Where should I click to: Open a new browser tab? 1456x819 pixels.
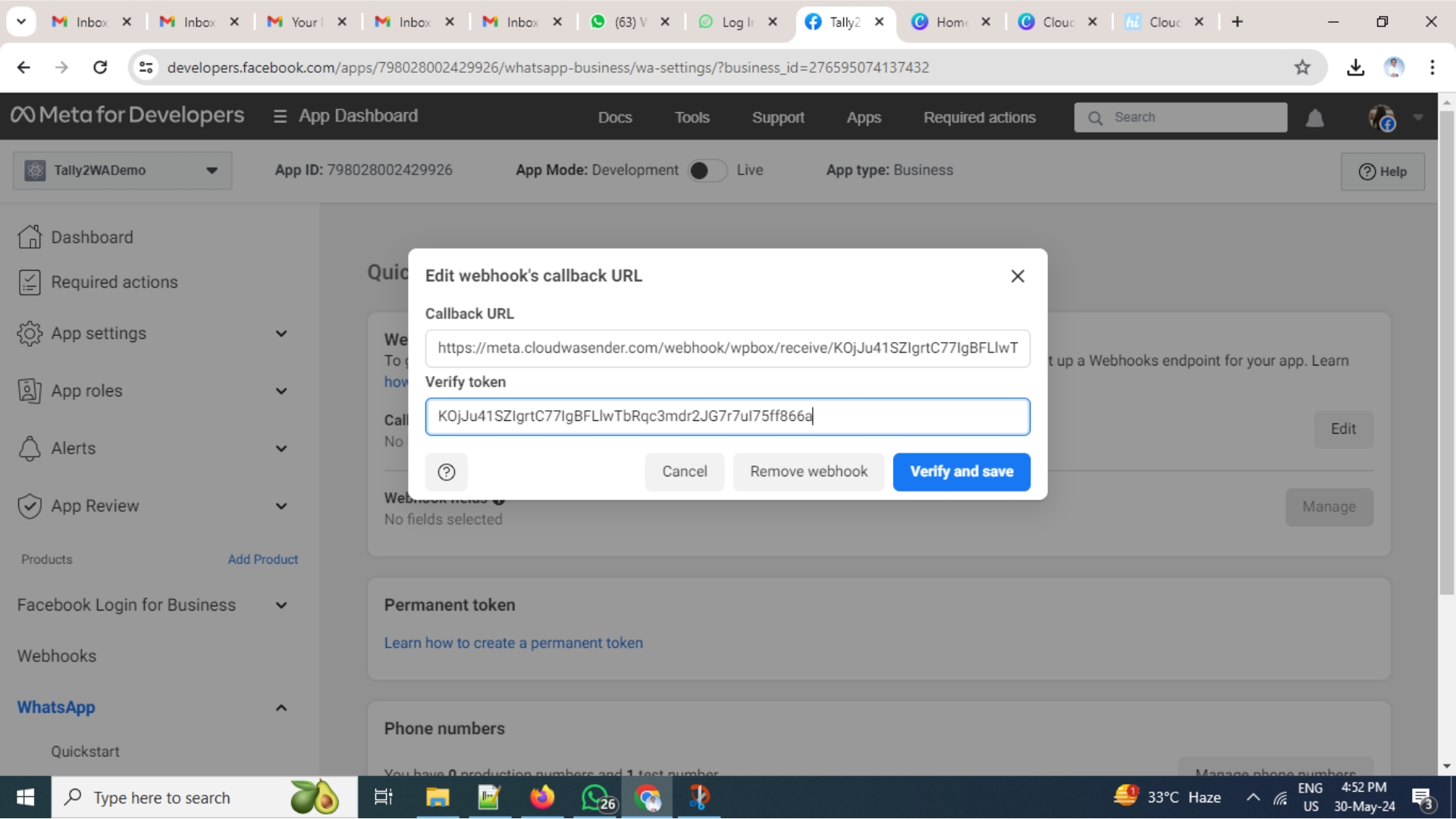pos(1238,22)
